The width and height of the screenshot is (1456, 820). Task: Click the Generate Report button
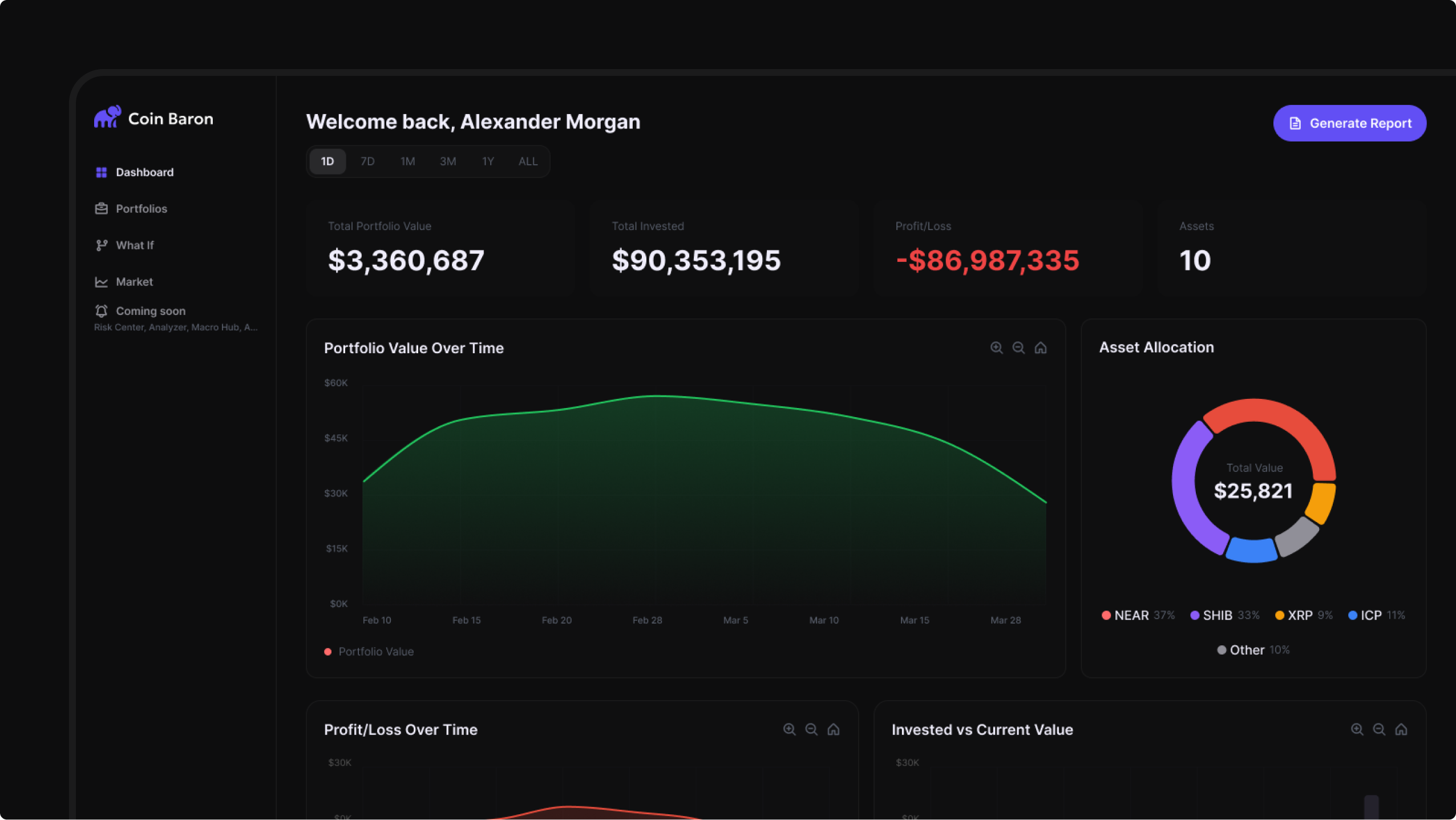(1349, 123)
